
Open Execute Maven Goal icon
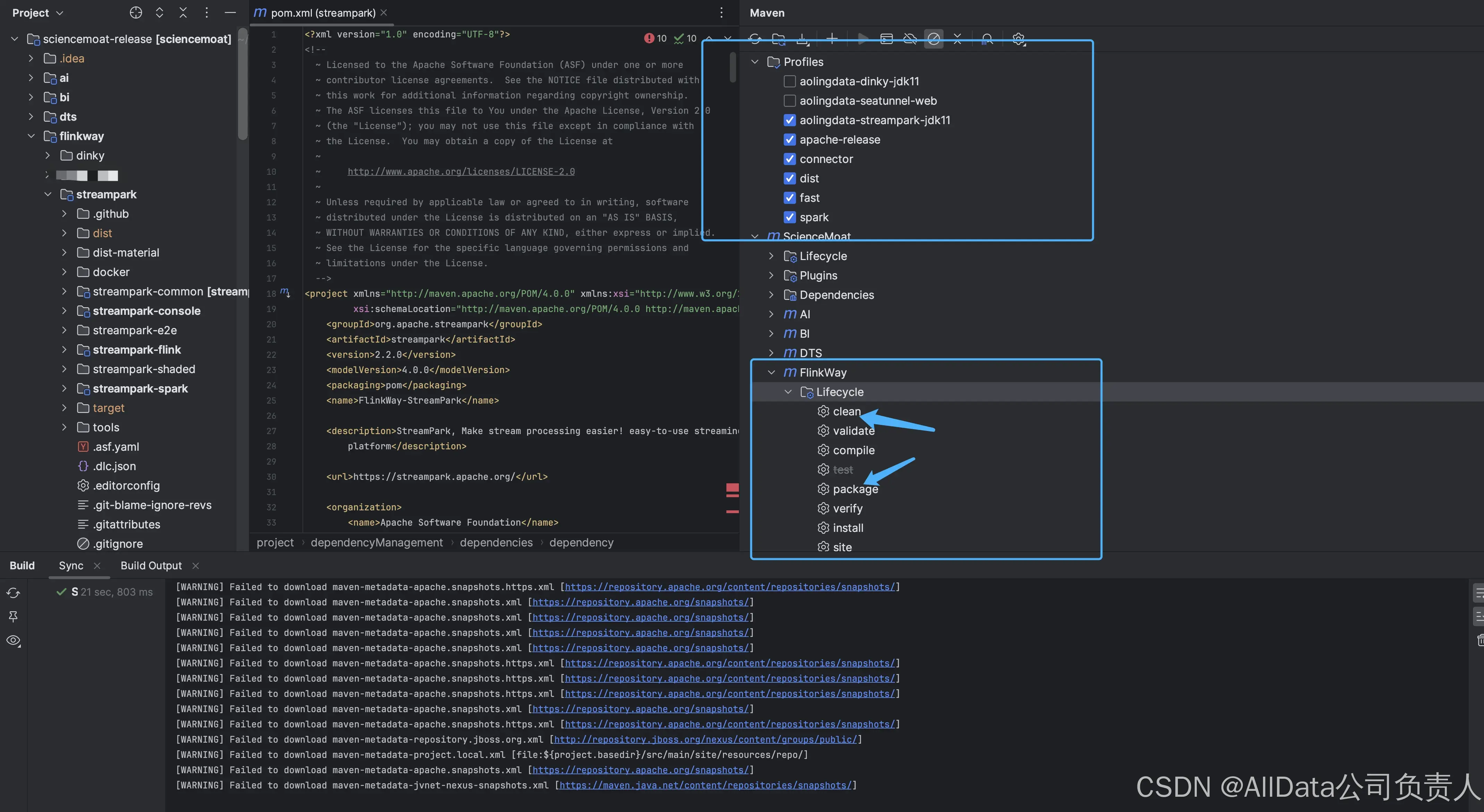(x=887, y=38)
